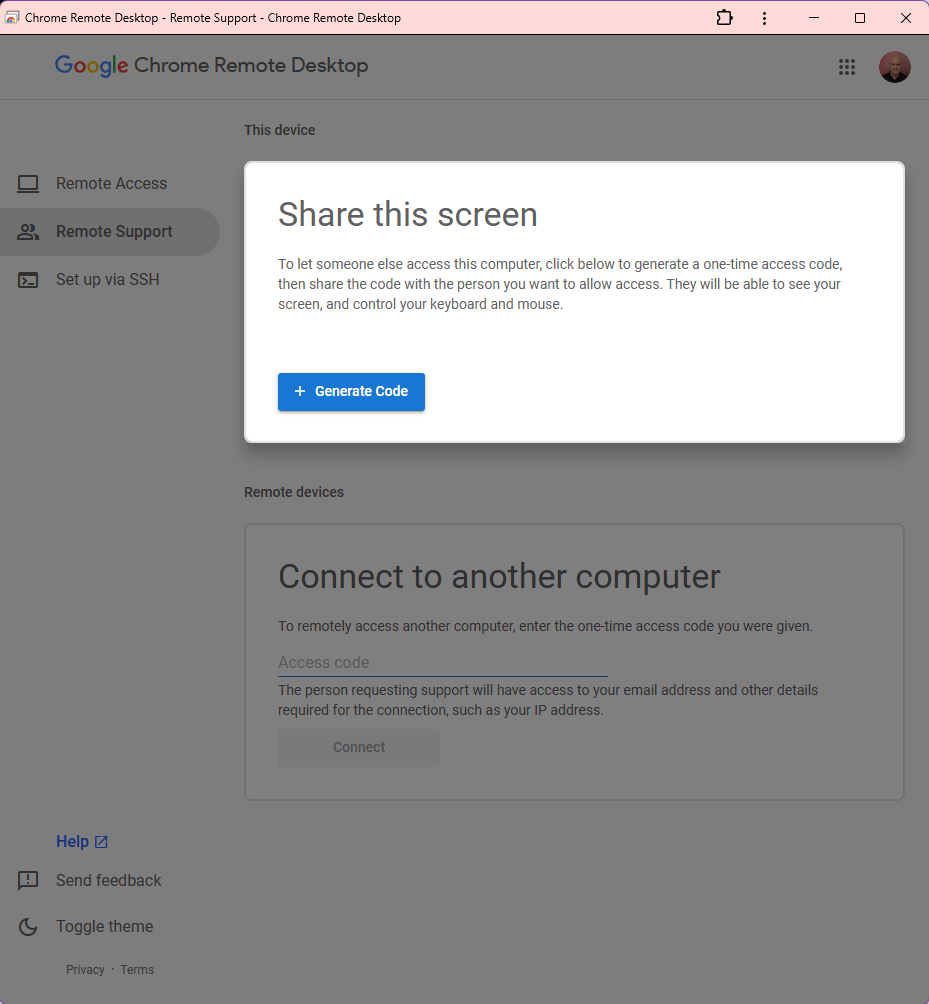The height and width of the screenshot is (1004, 929).
Task: Open the three-dot window menu
Action: pos(764,18)
